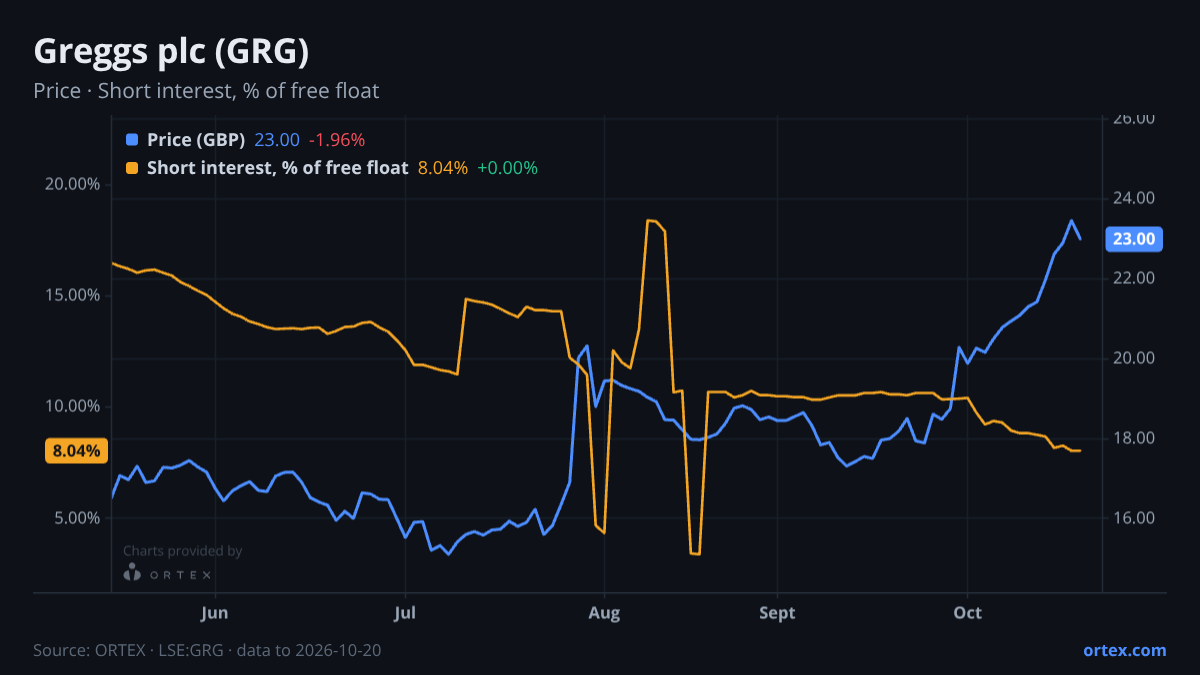Viewport: 1200px width, 675px height.
Task: Click the legend short interest value 8.04%
Action: coord(443,168)
